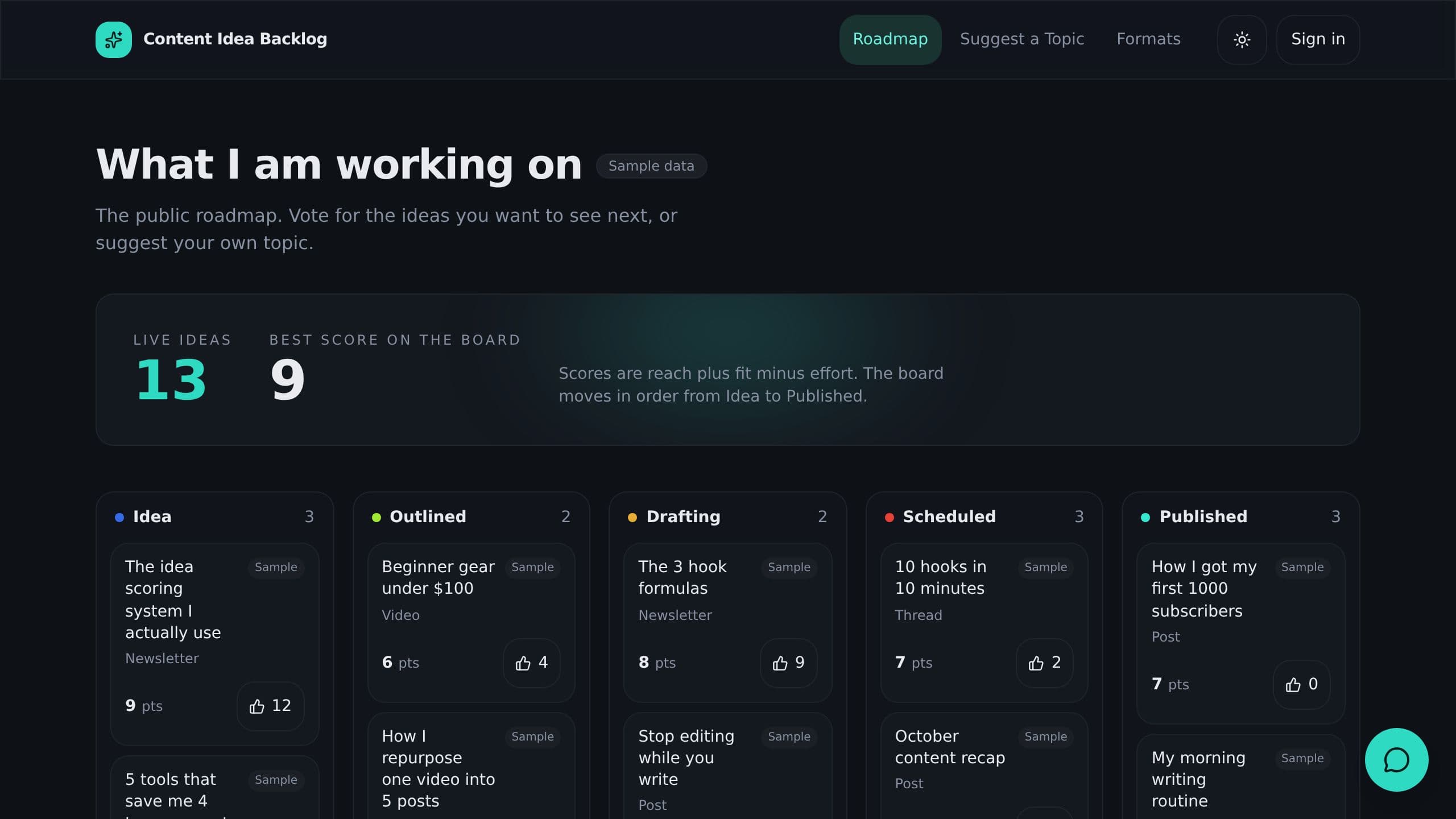Click the Scheduled column header
The height and width of the screenshot is (819, 1456).
coord(984,516)
